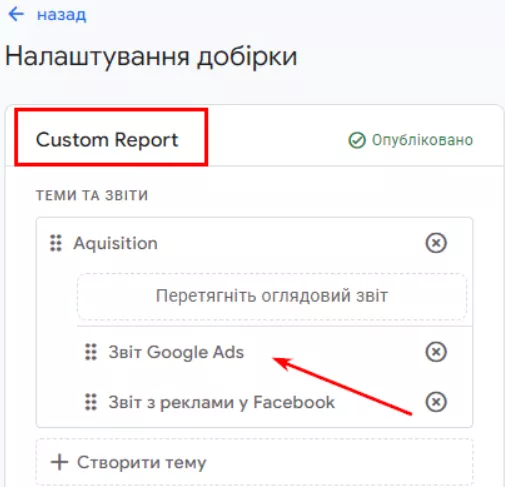Click the Опубліковано status label
Image resolution: width=505 pixels, height=487 pixels.
tap(422, 140)
